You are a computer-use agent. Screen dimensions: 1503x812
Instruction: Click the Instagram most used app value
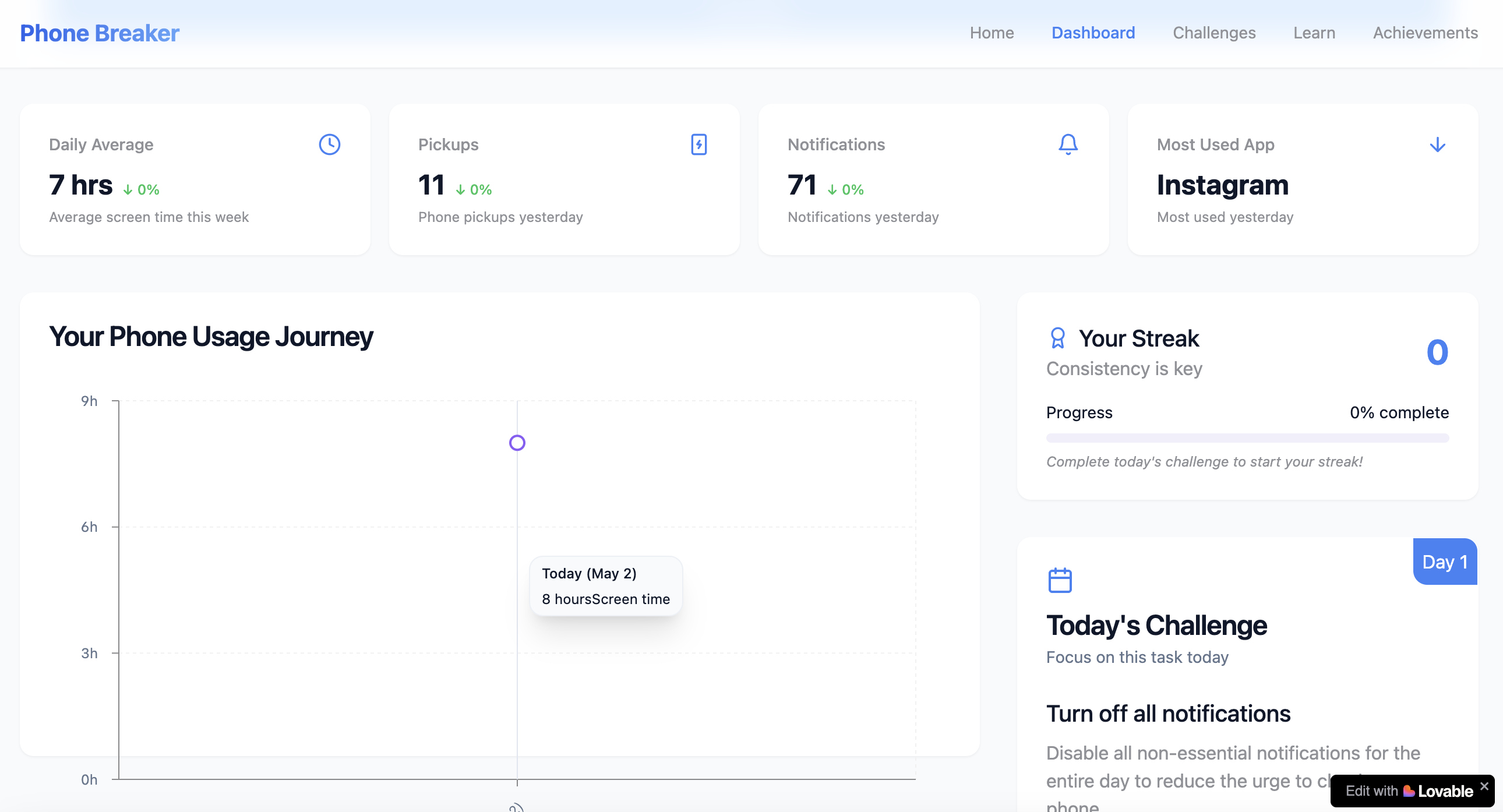point(1222,185)
